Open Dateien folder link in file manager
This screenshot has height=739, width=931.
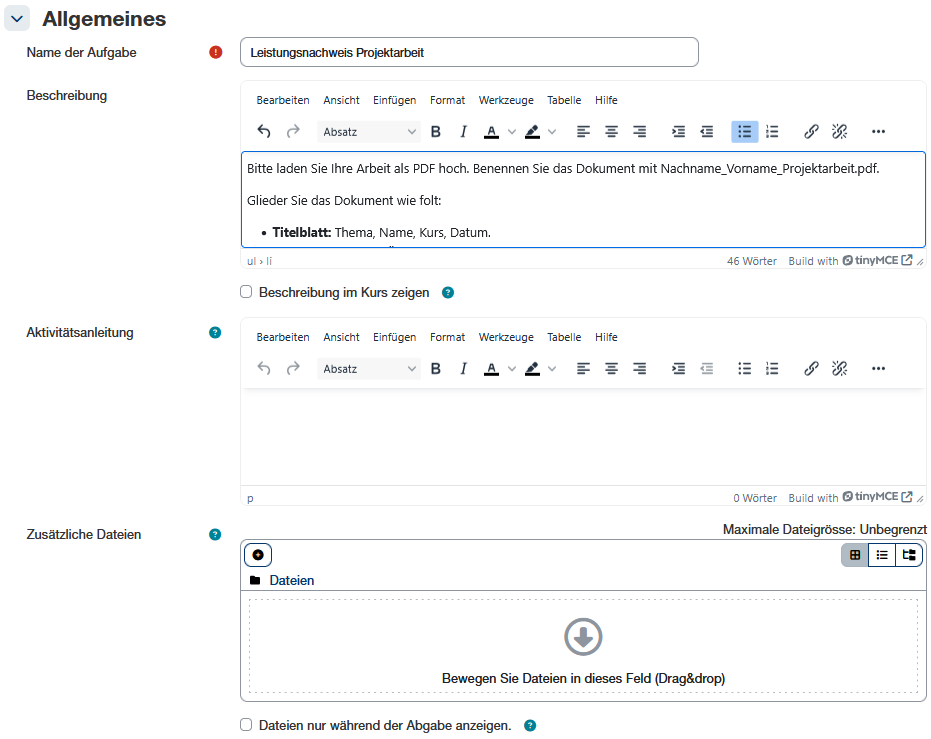click(291, 581)
